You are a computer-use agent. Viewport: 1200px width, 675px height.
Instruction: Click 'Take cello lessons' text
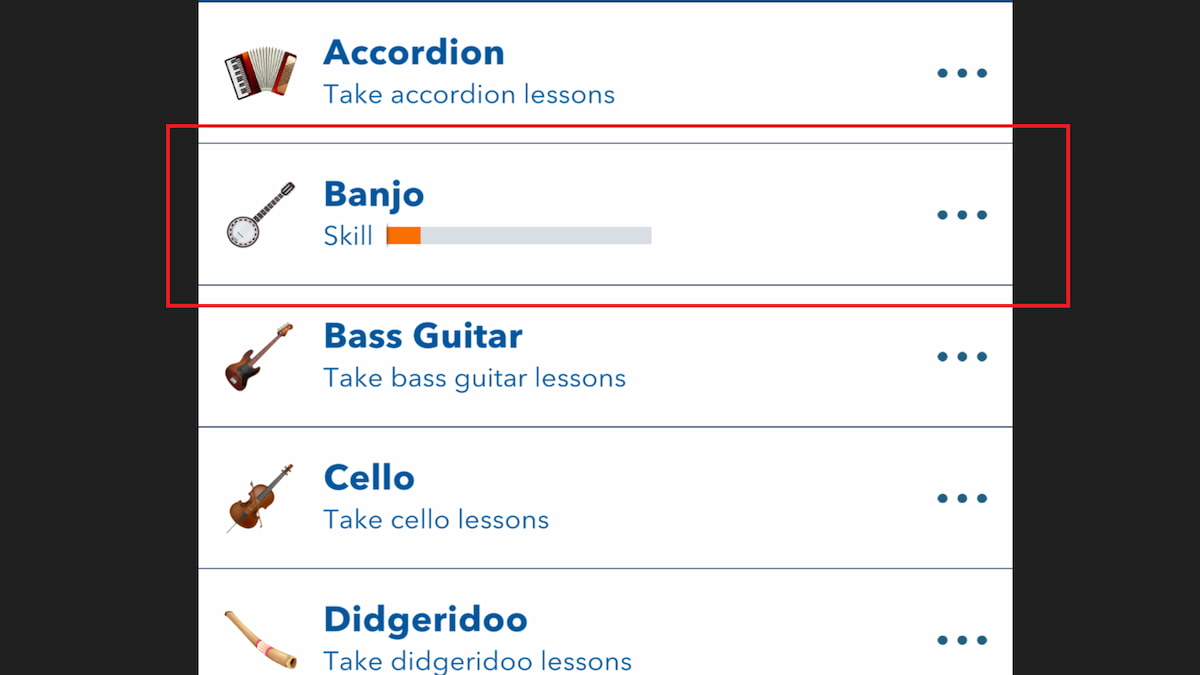tap(436, 520)
